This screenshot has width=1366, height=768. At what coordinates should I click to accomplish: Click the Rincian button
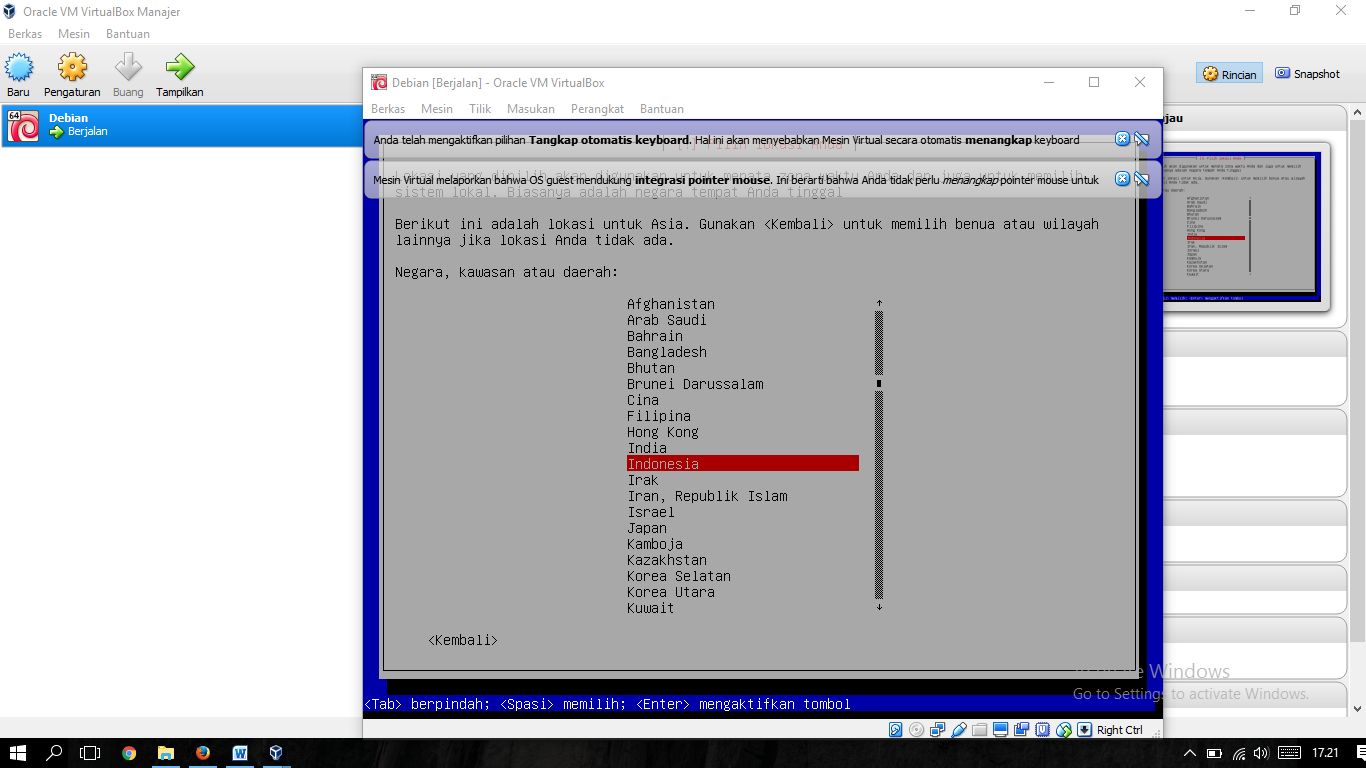coord(1228,73)
